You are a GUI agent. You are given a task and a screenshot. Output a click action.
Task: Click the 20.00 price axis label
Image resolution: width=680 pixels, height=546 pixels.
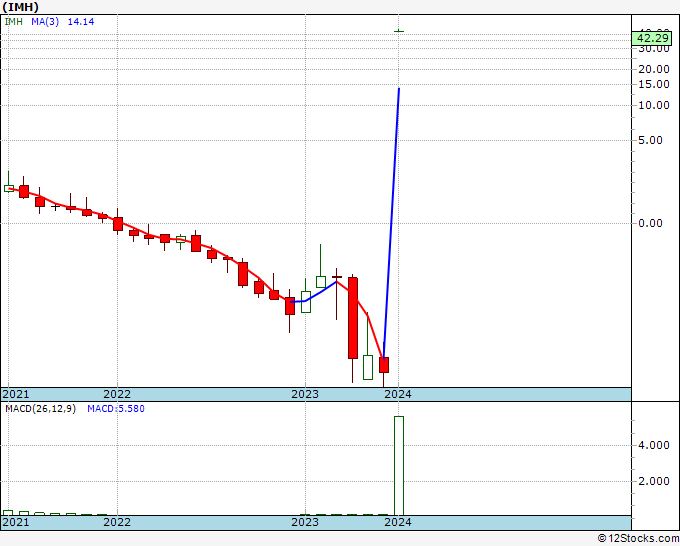[654, 69]
